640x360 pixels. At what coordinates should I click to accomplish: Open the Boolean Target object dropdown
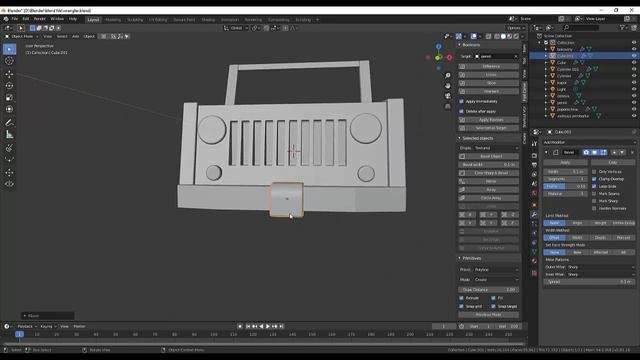[x=497, y=56]
